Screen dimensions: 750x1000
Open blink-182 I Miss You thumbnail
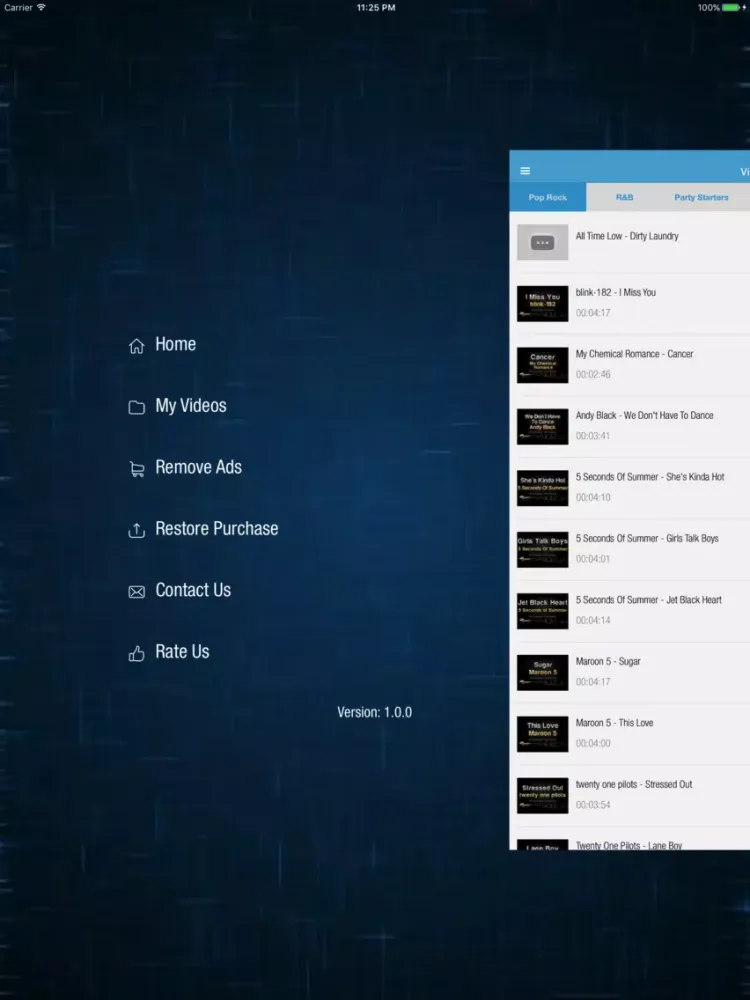(542, 304)
